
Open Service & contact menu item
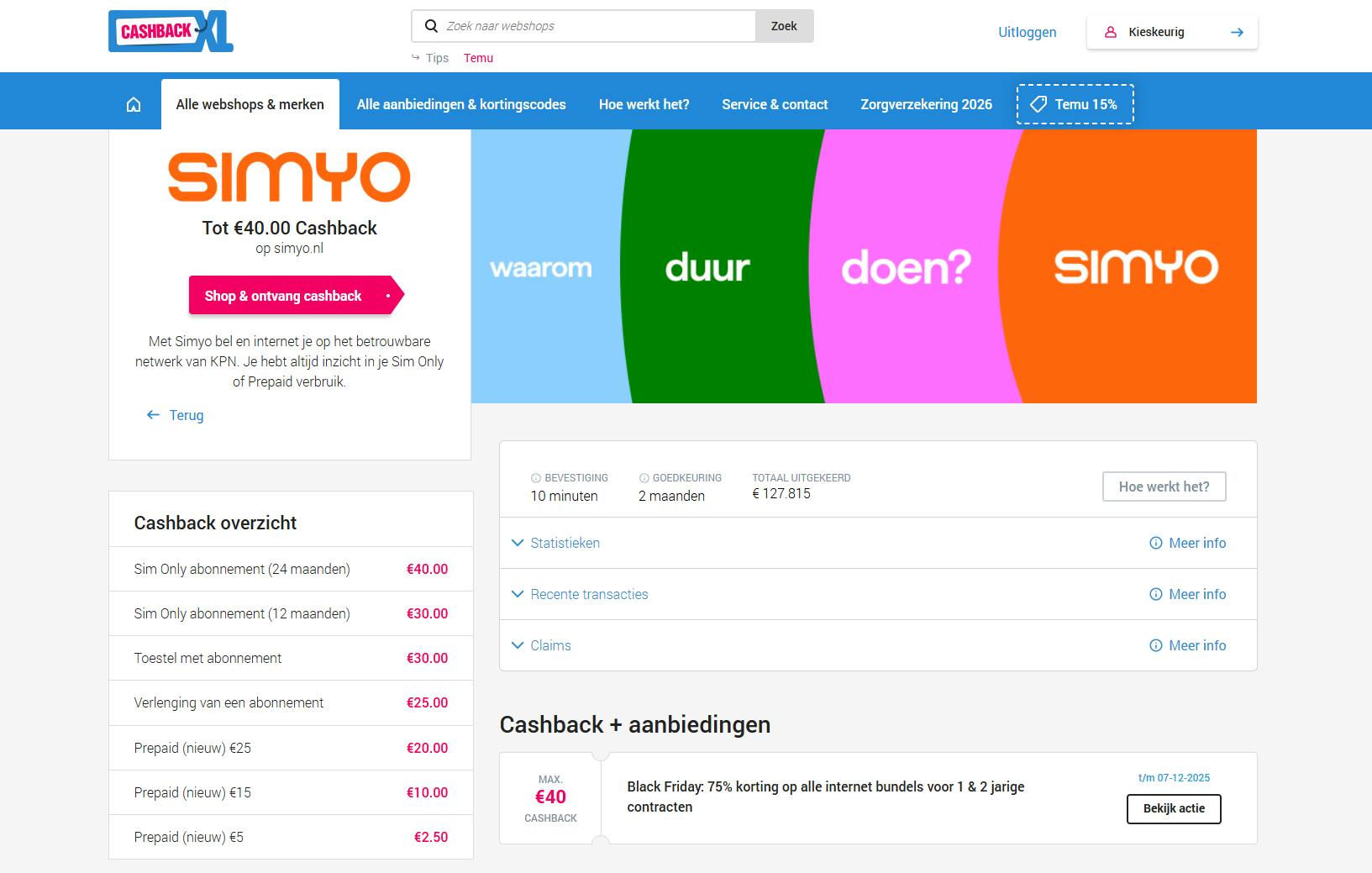click(x=775, y=104)
